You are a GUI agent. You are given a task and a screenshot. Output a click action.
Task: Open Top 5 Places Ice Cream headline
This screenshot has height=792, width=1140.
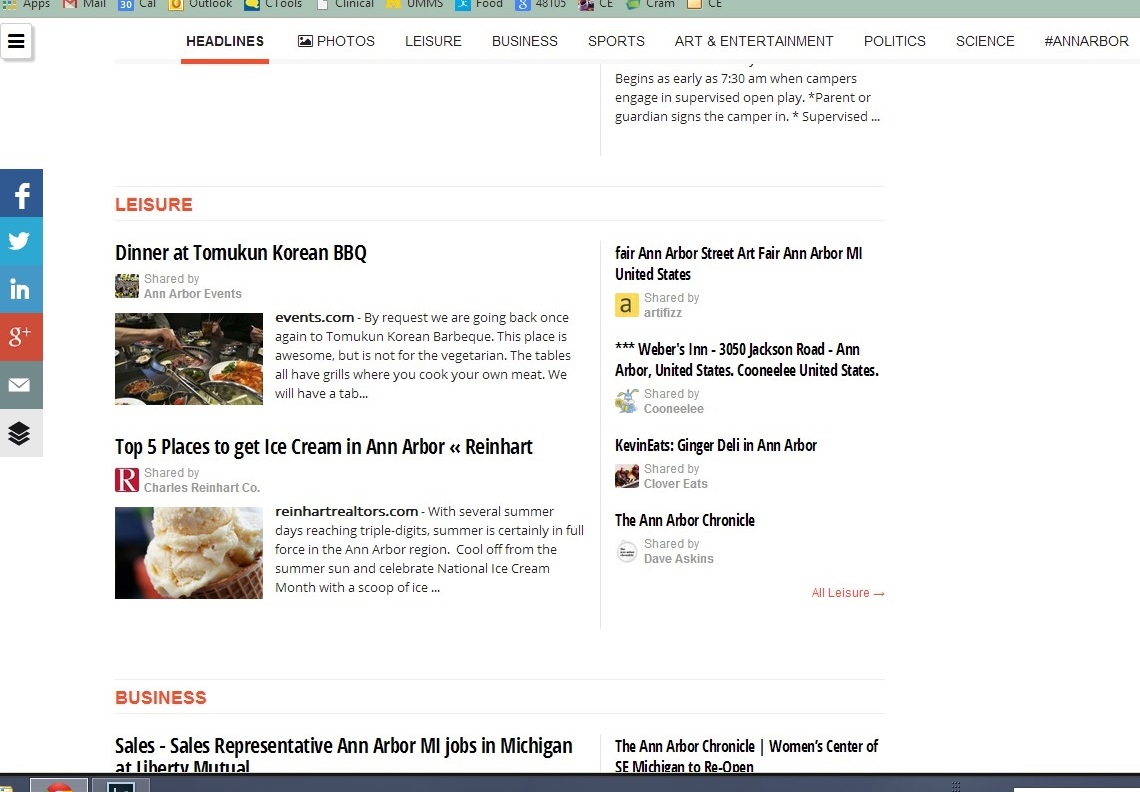tap(324, 447)
